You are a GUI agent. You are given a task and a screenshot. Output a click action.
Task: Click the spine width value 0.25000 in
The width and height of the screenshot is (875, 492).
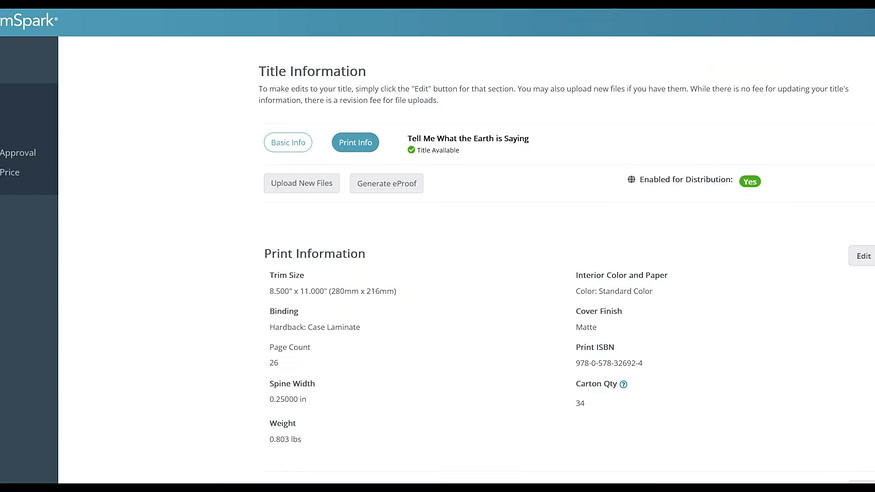tap(287, 399)
